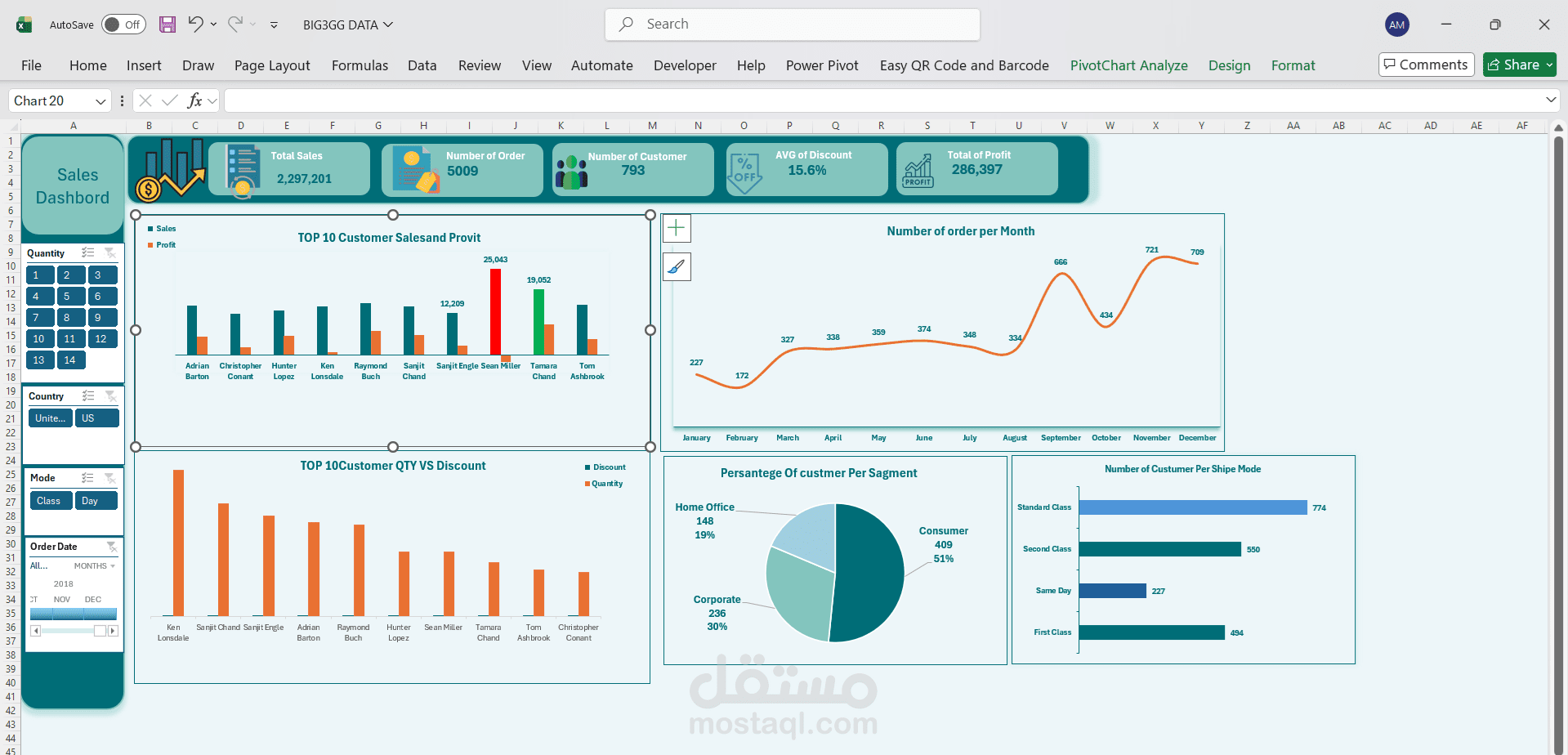
Task: Click the Insert Function fx icon
Action: click(x=196, y=100)
